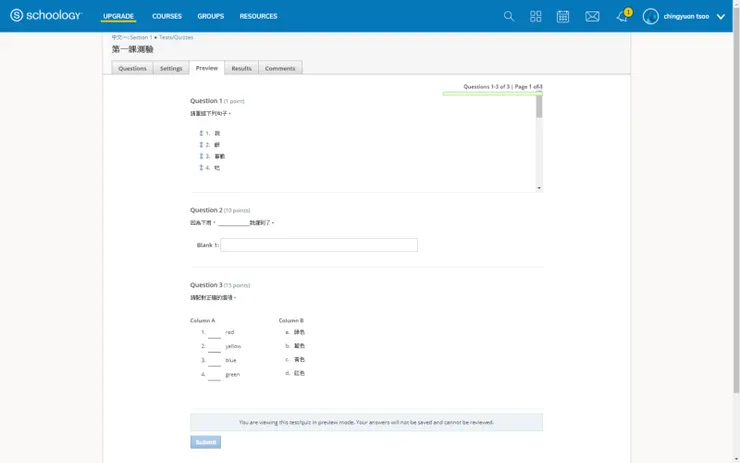Click the Upgrade link in header
This screenshot has width=740, height=463.
[118, 16]
